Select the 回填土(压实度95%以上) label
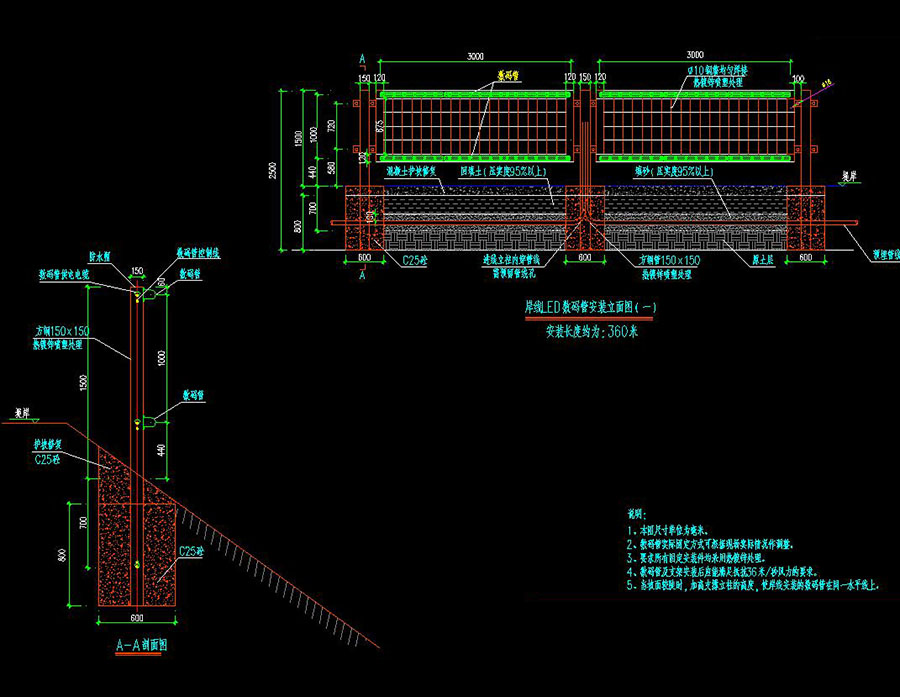Screen dimensions: 900x697 (502, 171)
